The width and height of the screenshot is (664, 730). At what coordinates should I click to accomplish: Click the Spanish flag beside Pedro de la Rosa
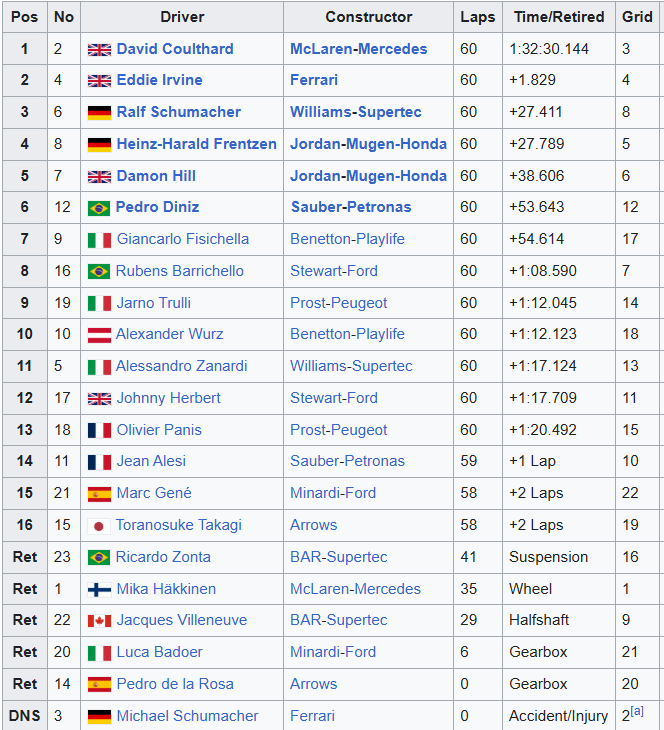pyautogui.click(x=99, y=684)
